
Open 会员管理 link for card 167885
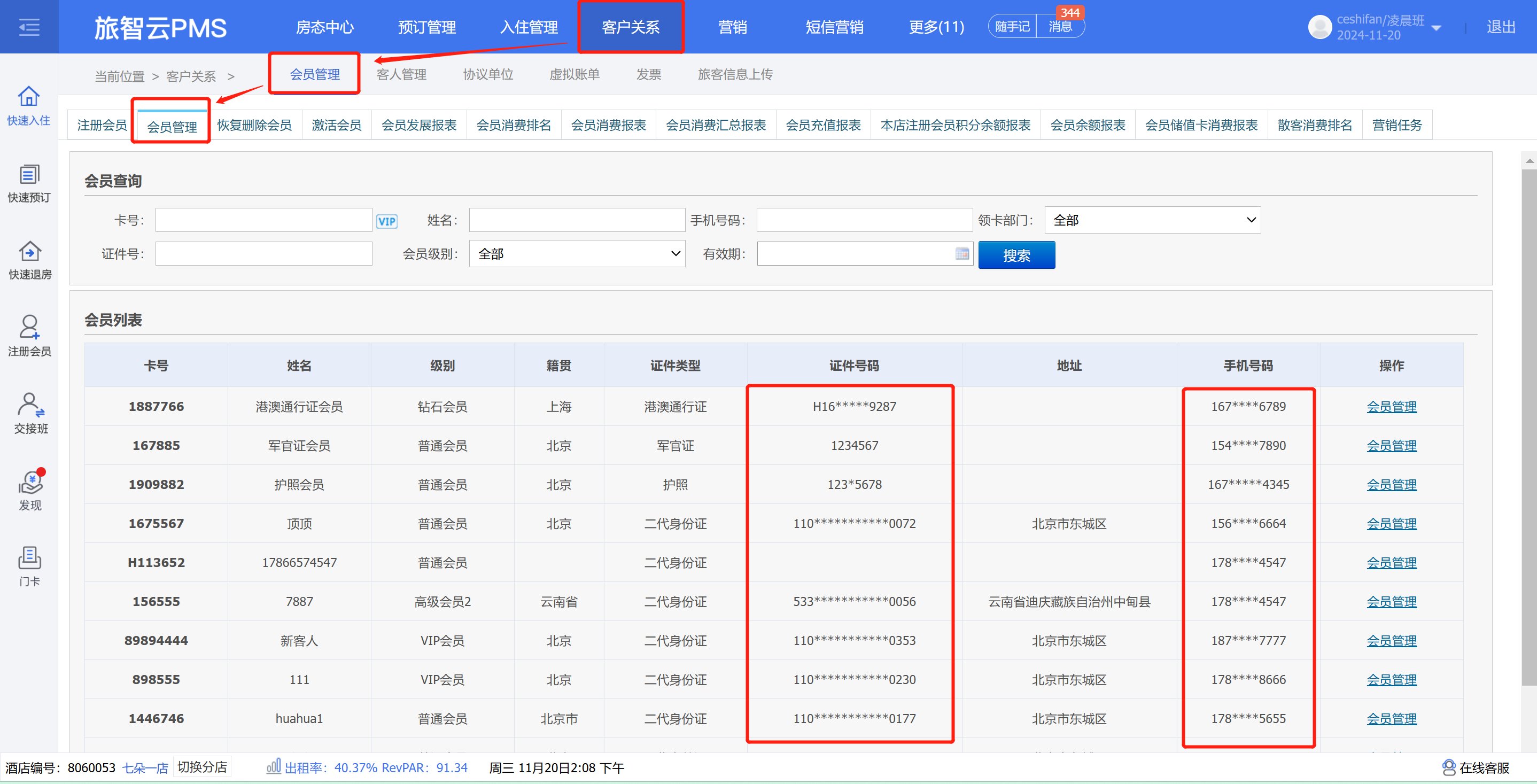[x=1392, y=445]
